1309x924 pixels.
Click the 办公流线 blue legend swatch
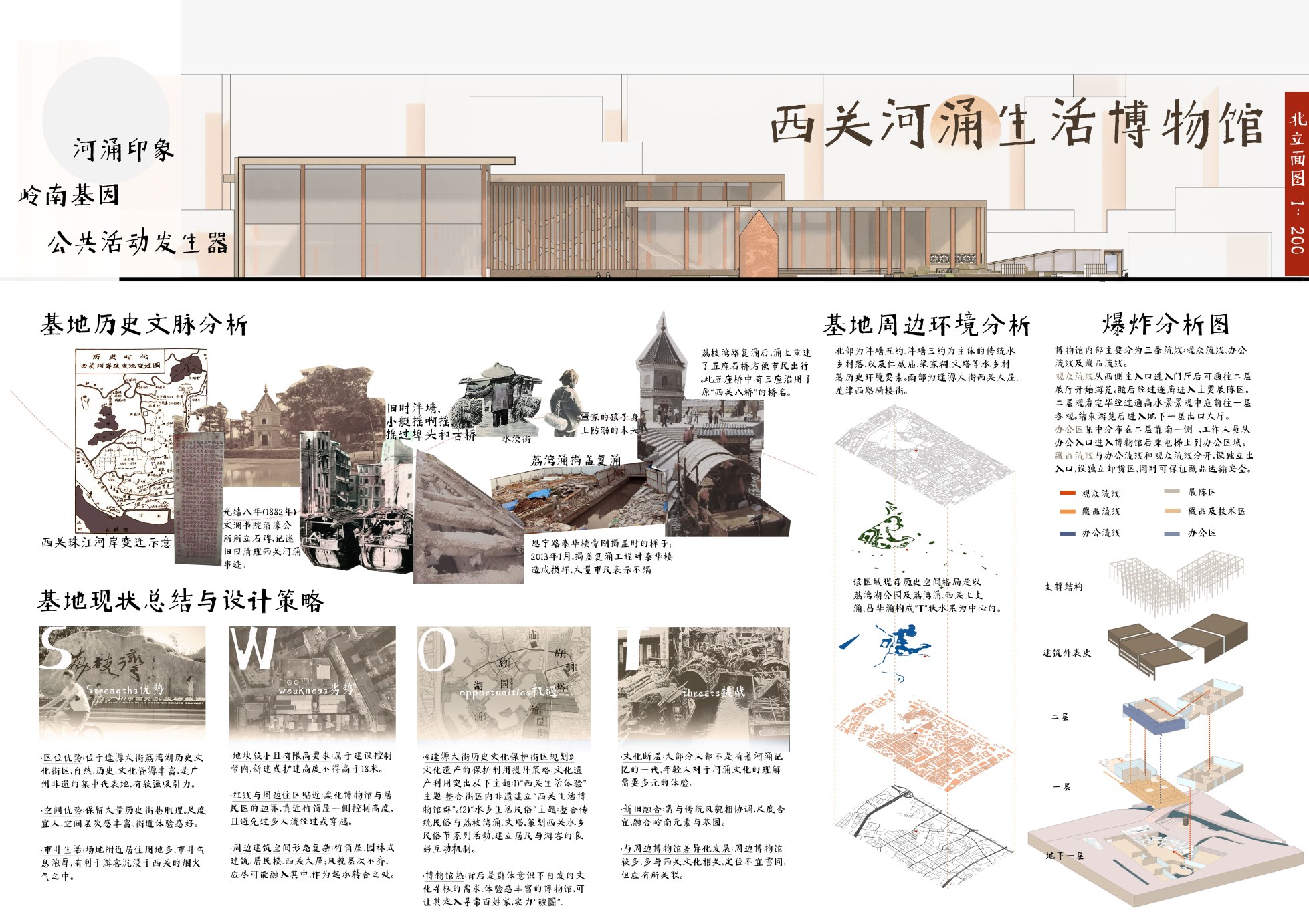pyautogui.click(x=1068, y=533)
